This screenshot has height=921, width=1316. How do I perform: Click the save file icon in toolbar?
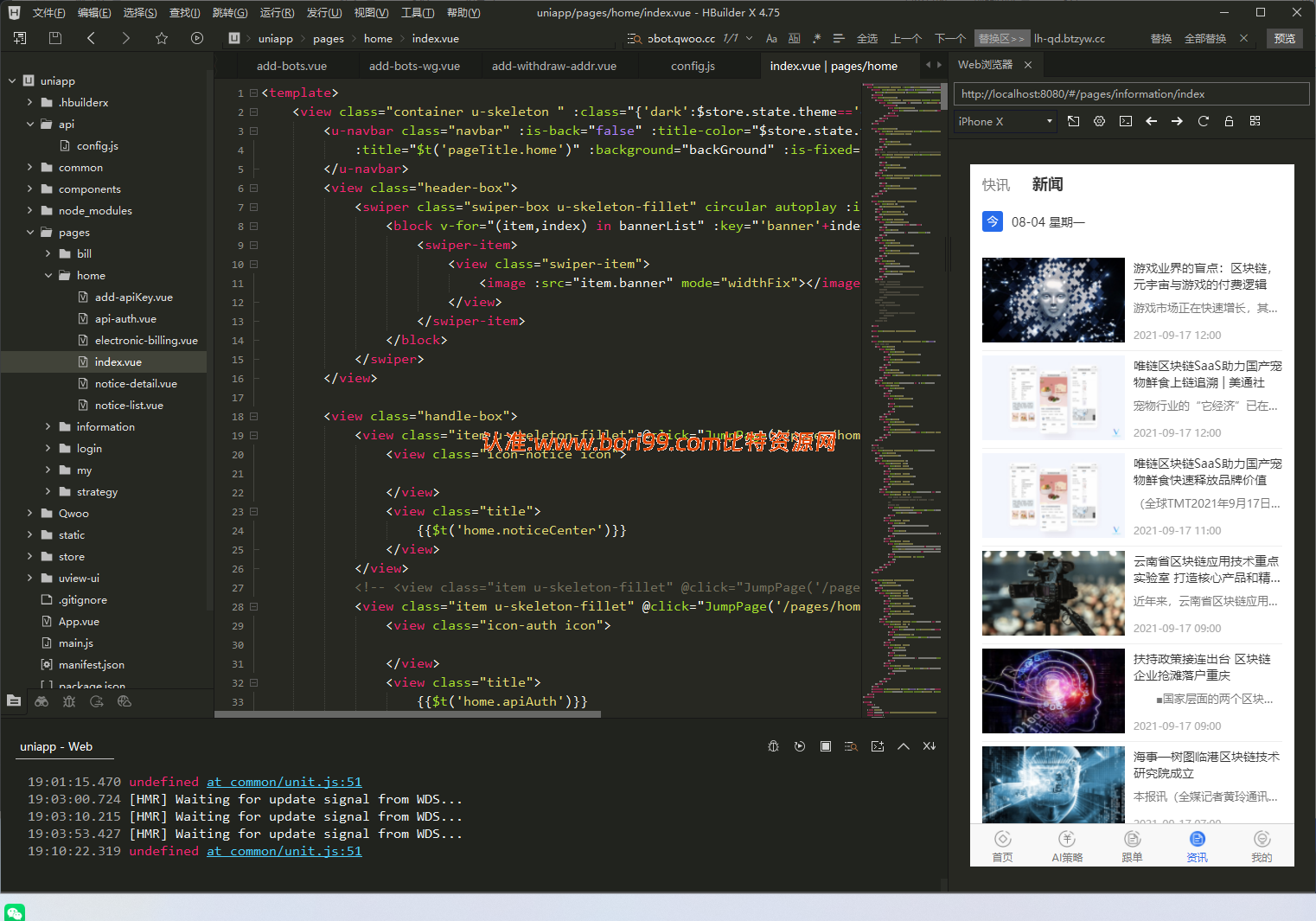(x=55, y=38)
